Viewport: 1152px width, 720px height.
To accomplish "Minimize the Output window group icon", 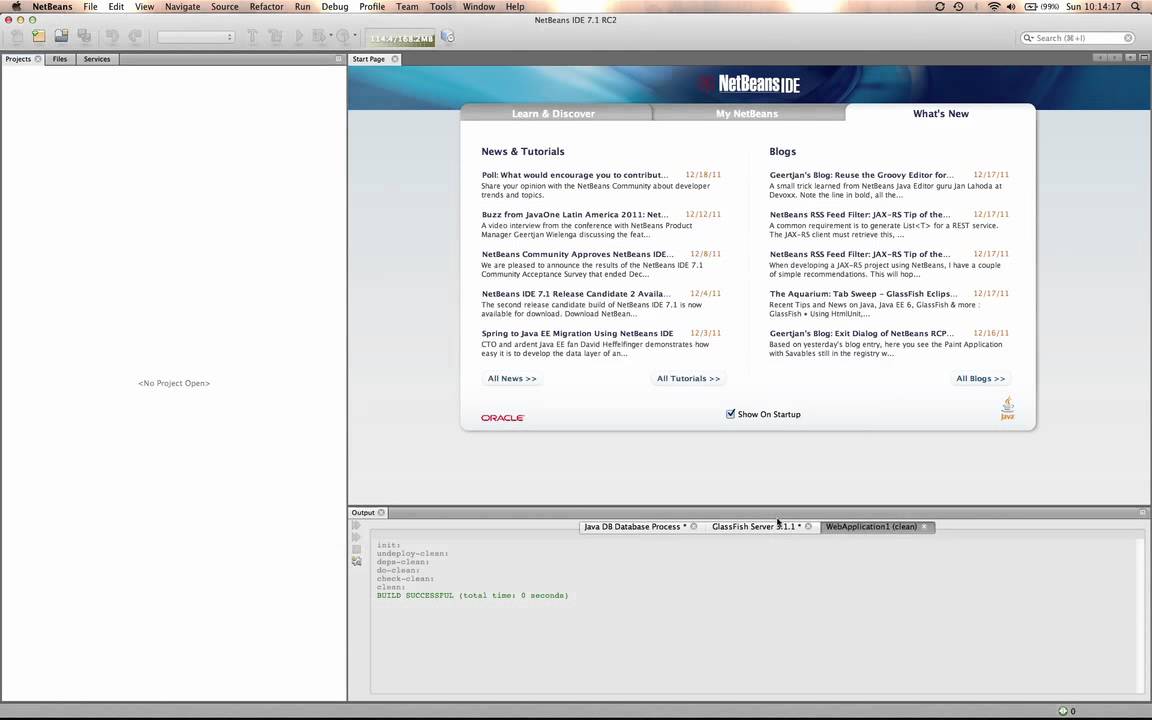I will (x=1142, y=512).
